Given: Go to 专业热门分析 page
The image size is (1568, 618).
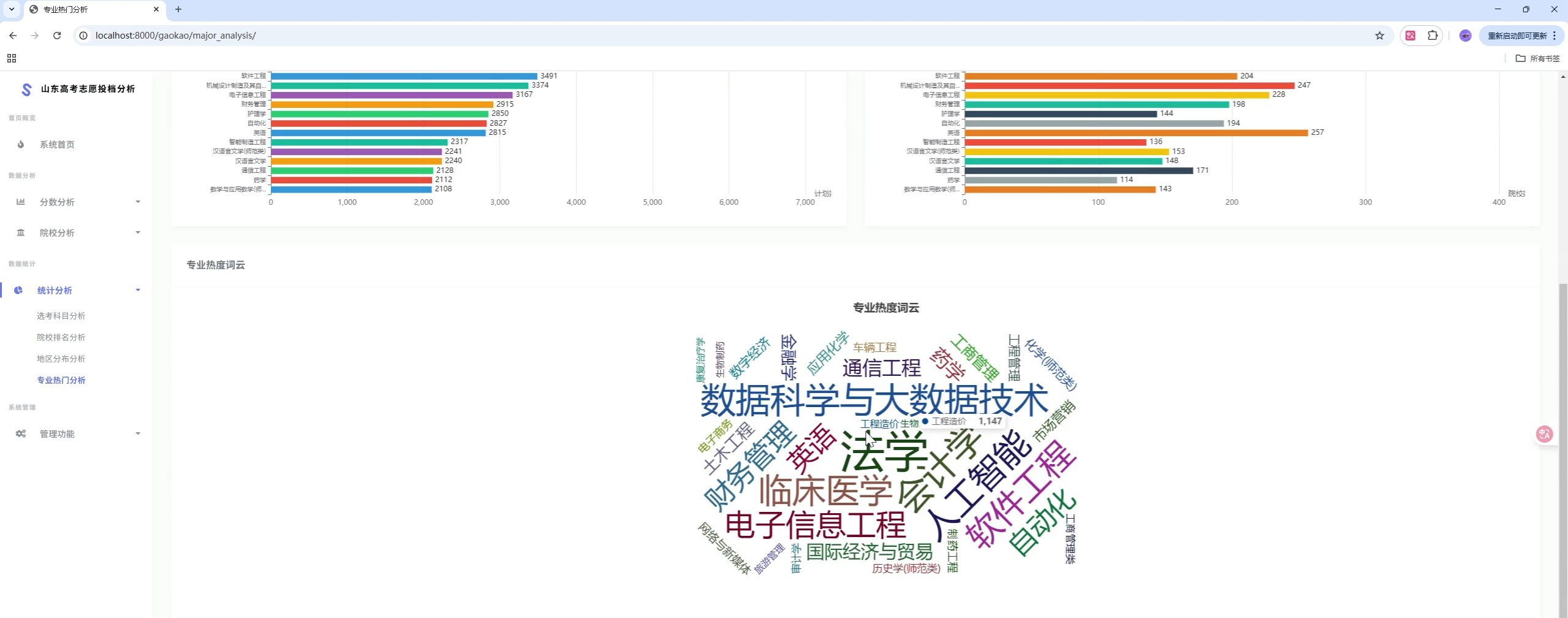Looking at the screenshot, I should [x=61, y=380].
